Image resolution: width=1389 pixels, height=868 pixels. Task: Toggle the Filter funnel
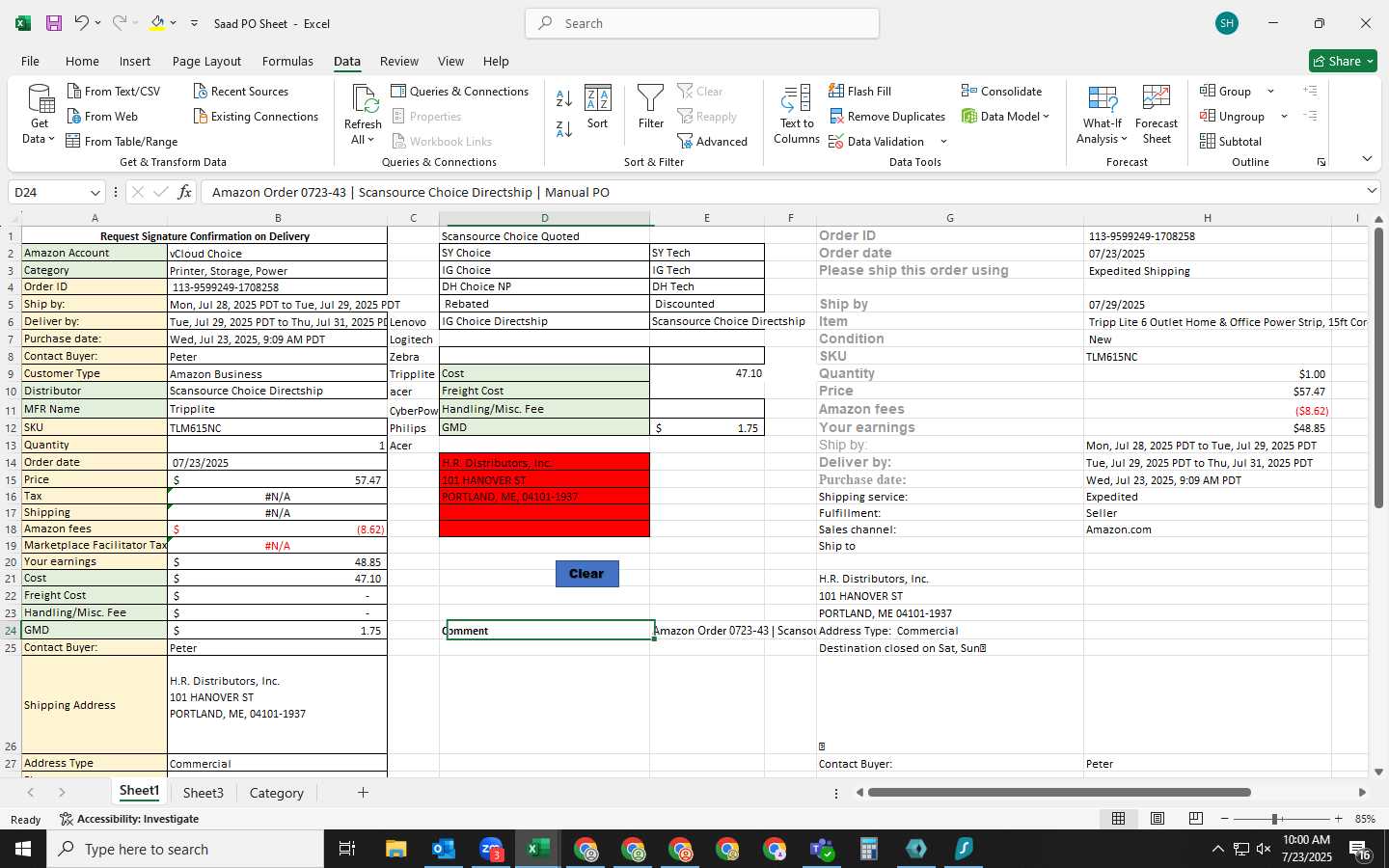tap(651, 107)
